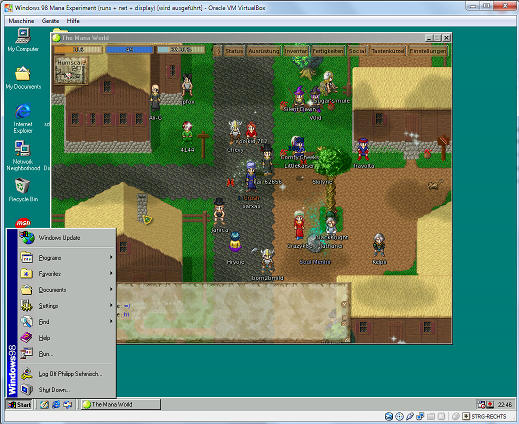Click the orange health bar
The width and height of the screenshot is (519, 424).
[x=78, y=50]
